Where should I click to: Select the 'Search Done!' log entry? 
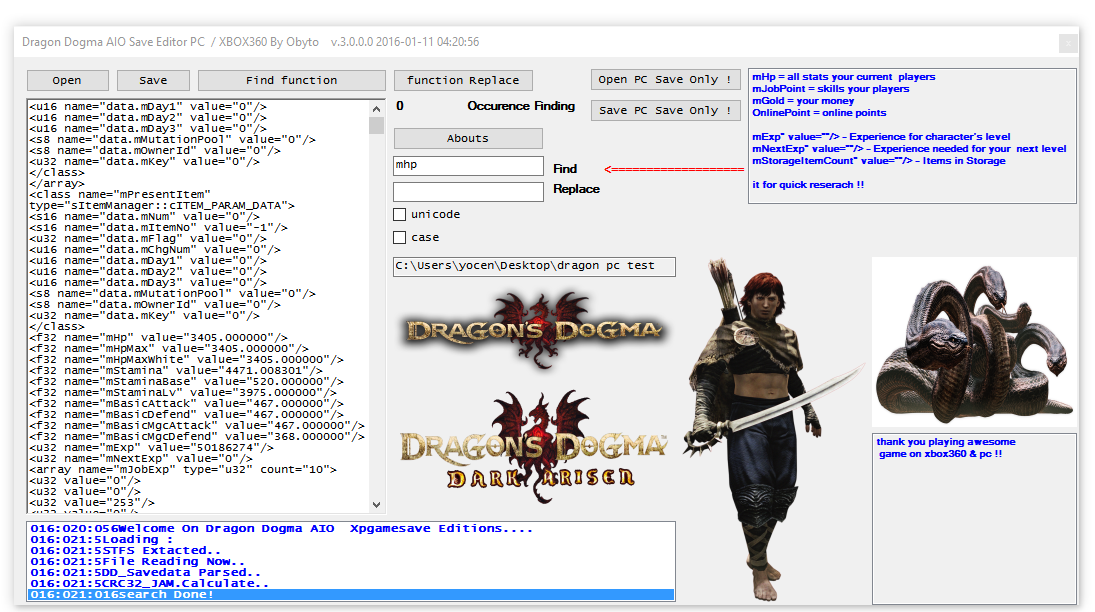pos(350,595)
